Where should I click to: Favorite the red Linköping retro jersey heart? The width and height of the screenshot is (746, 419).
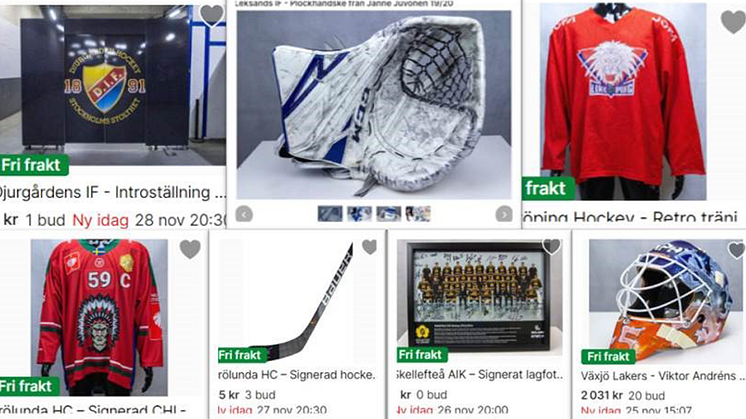tap(733, 21)
